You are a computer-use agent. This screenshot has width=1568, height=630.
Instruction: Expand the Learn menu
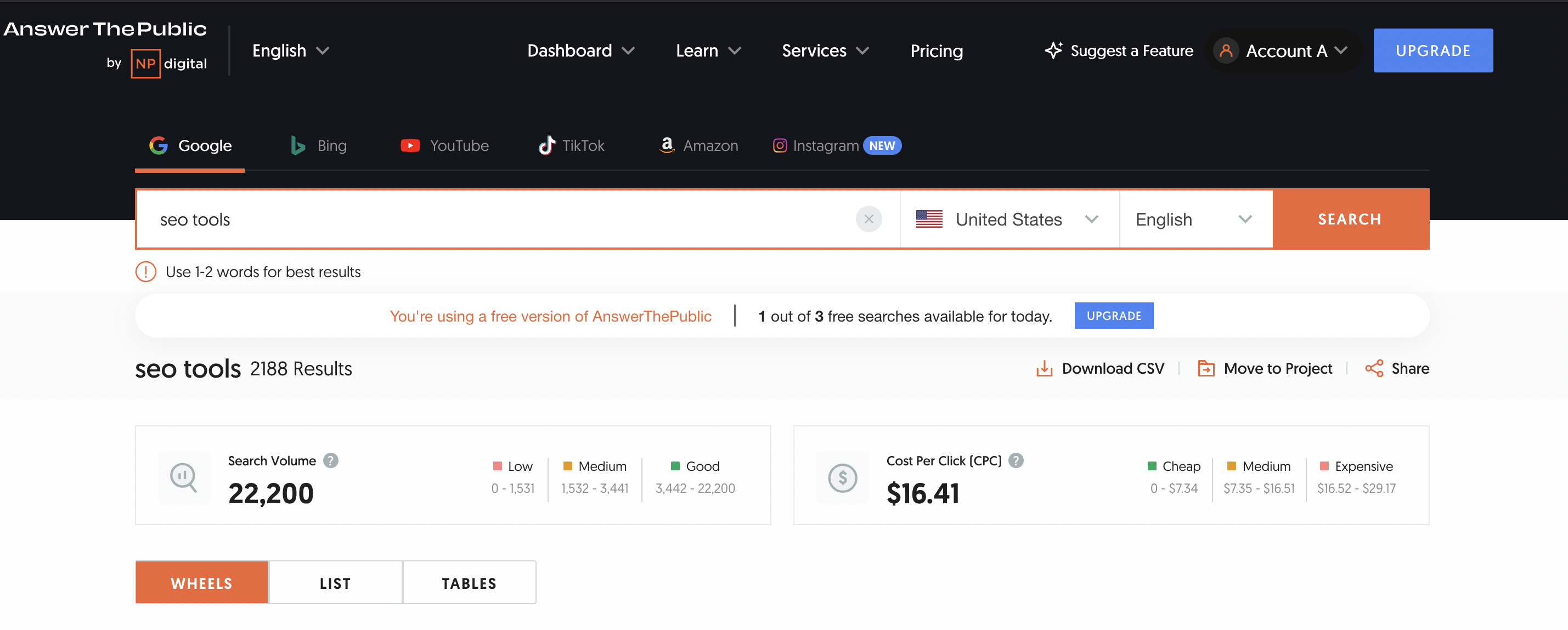tap(708, 50)
